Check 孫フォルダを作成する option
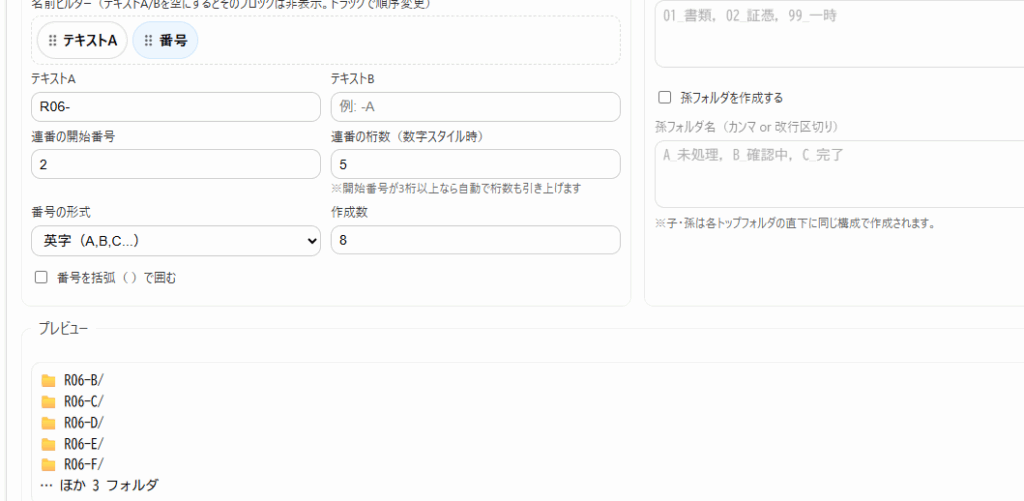The height and width of the screenshot is (501, 1024). coord(665,98)
